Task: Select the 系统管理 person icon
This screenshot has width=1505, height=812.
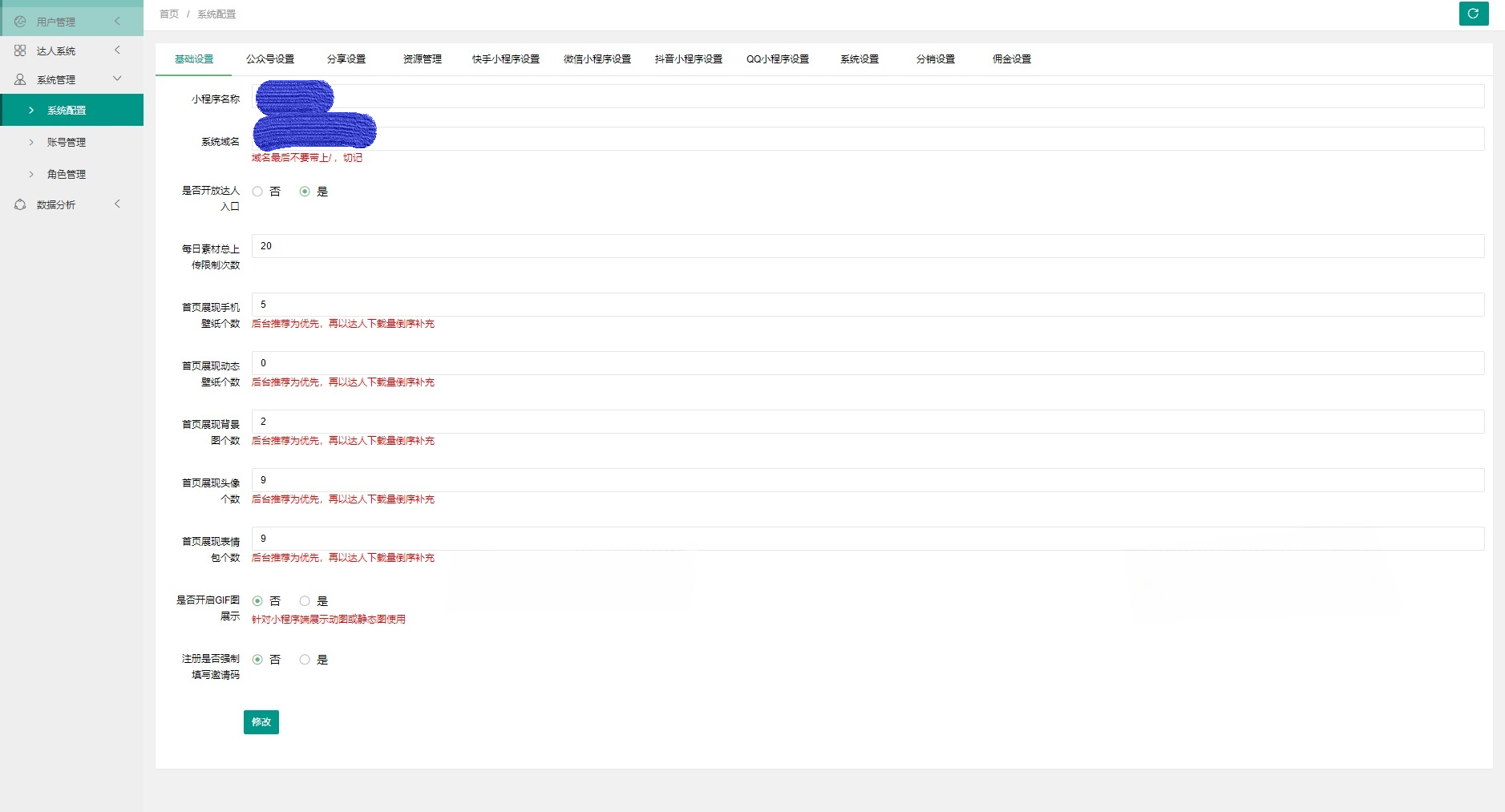Action: [x=20, y=79]
